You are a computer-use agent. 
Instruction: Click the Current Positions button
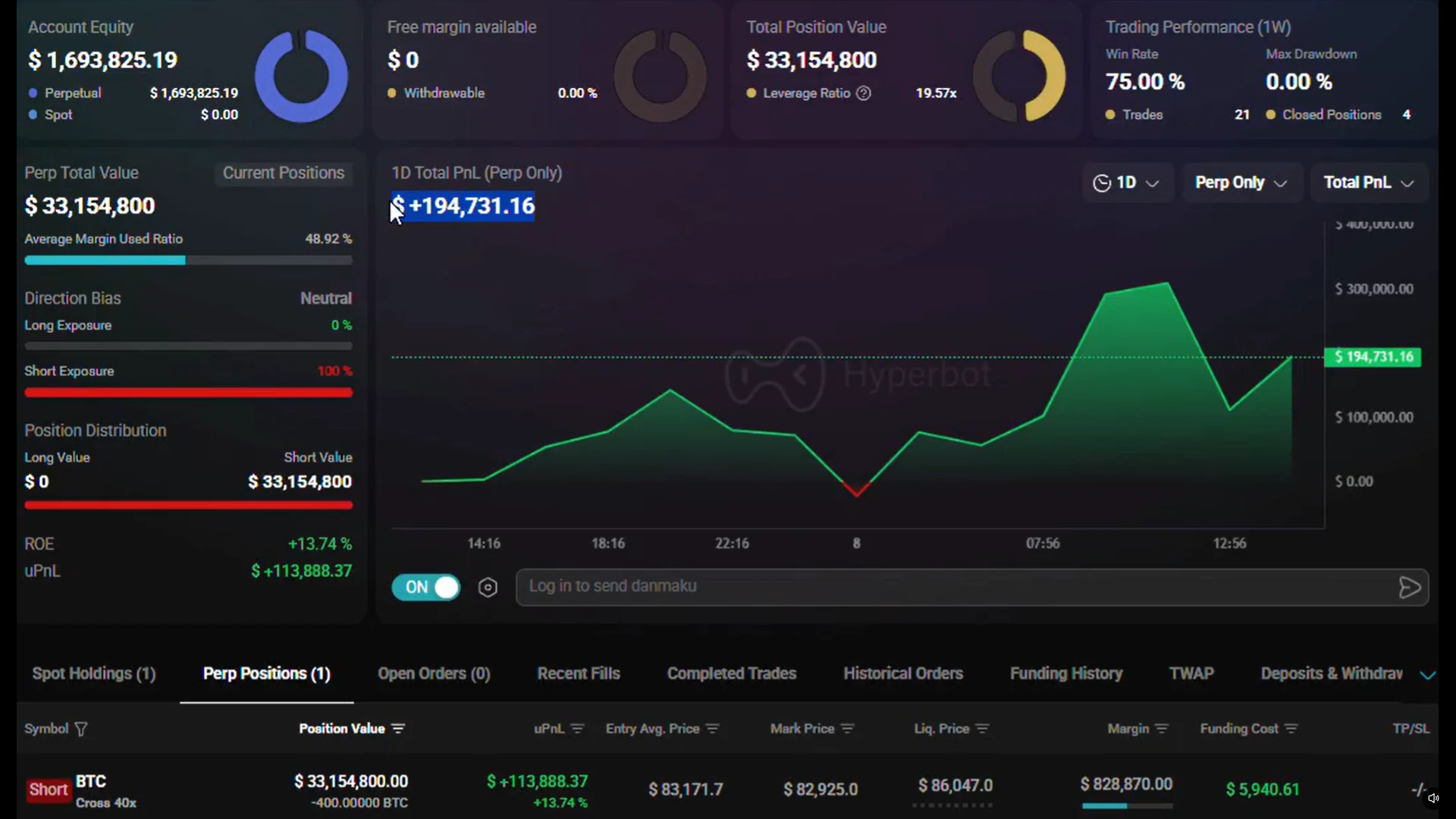coord(284,174)
